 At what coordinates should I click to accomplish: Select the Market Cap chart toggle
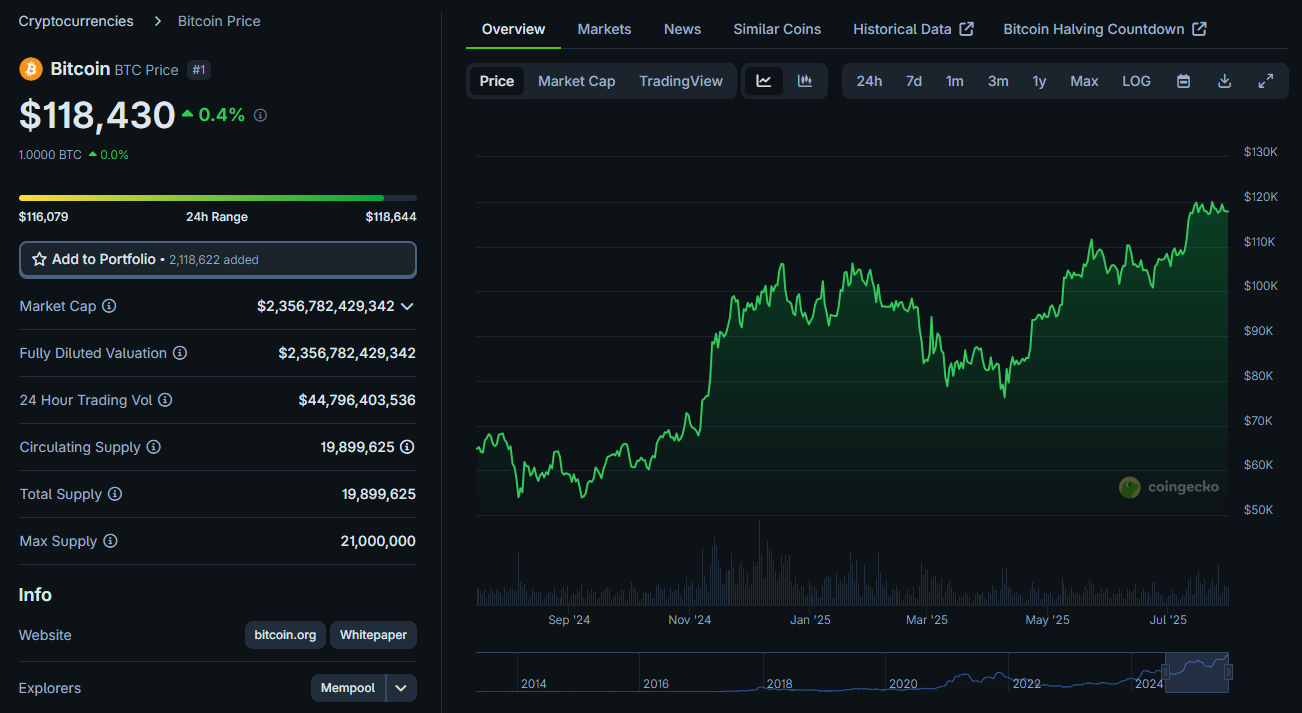point(576,81)
